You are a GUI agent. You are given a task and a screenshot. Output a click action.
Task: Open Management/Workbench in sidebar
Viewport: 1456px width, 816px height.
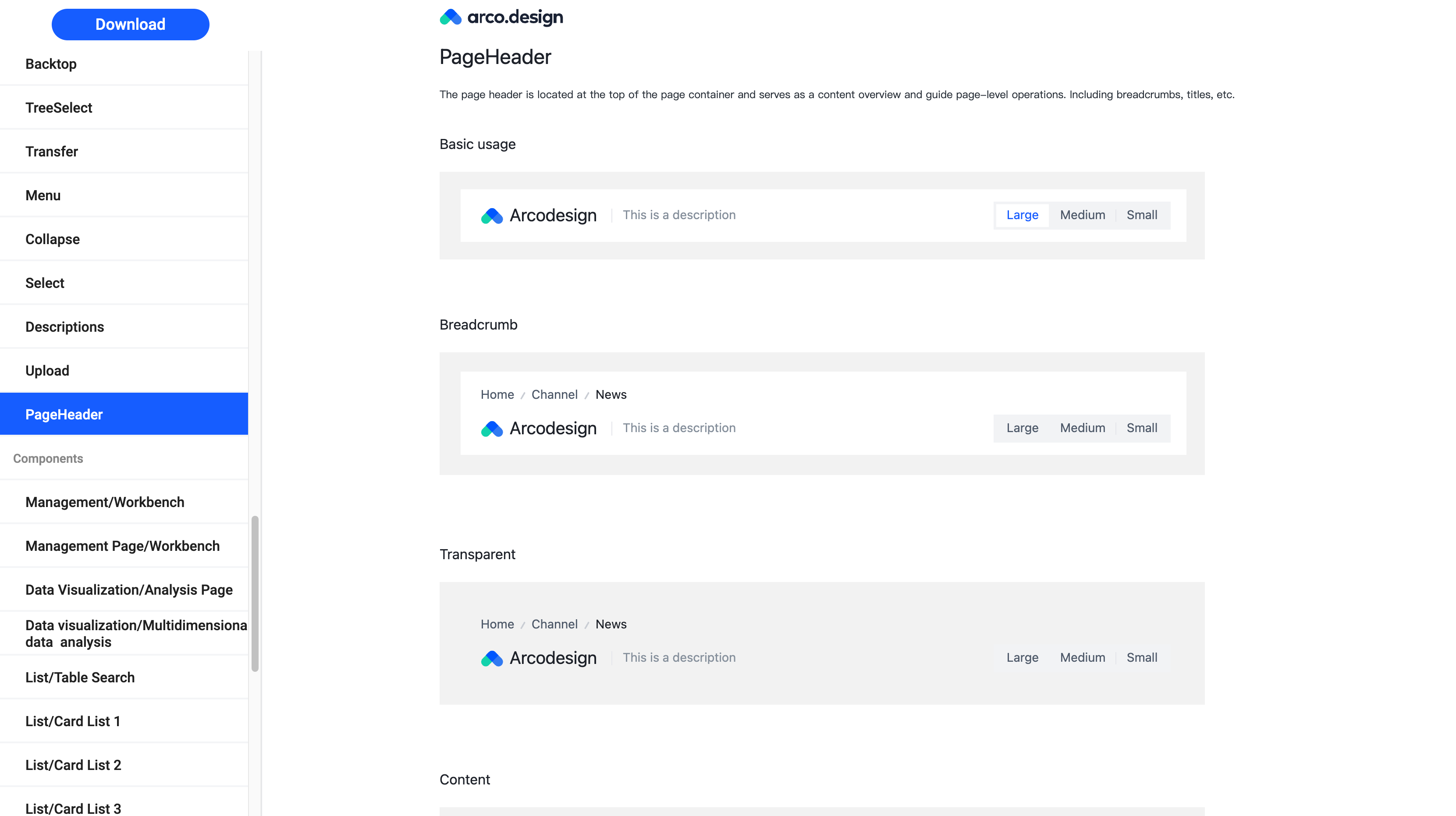point(124,502)
